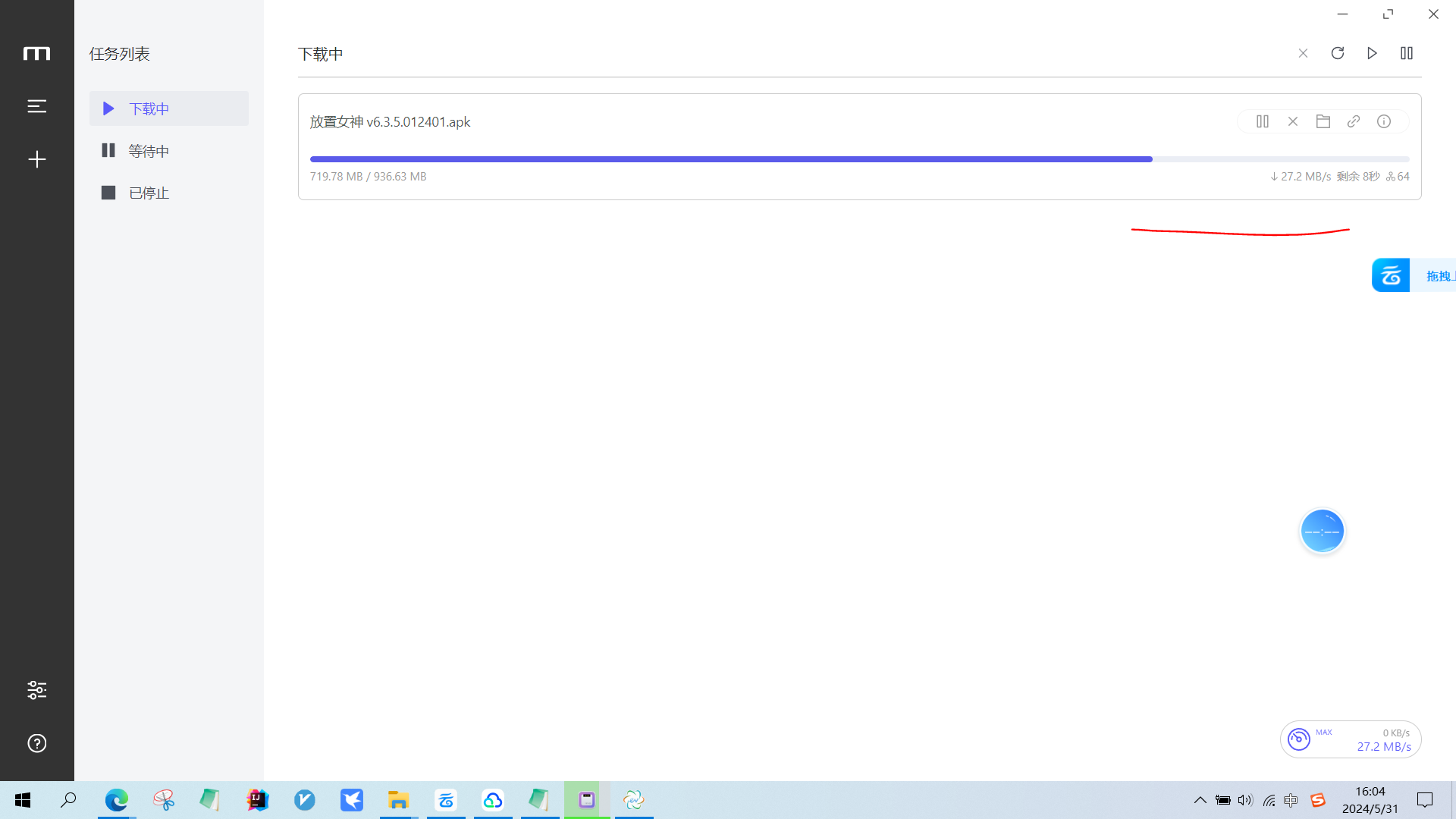Open the preferences sliders icon in sidebar
The width and height of the screenshot is (1456, 819).
(x=36, y=690)
